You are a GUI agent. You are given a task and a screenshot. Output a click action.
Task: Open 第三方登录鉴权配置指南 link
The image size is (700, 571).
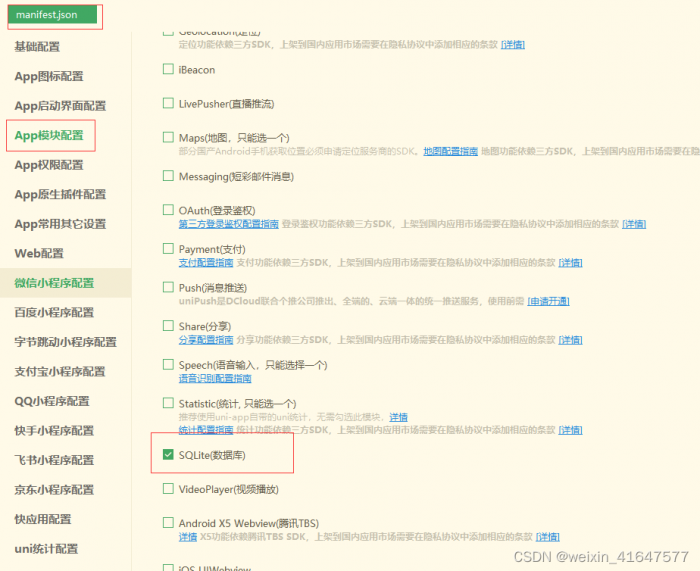point(229,224)
